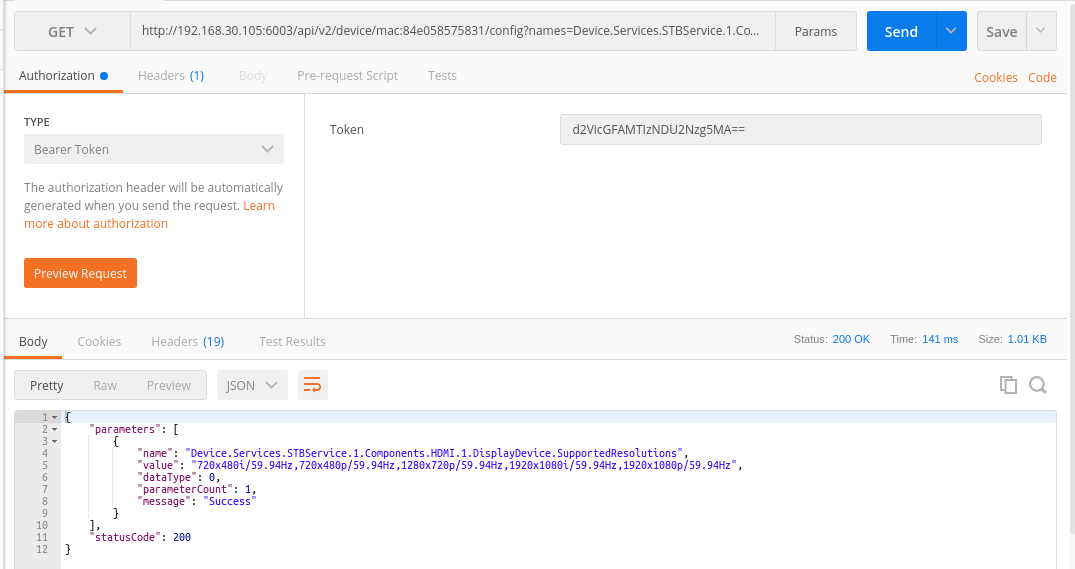Click the wrap lines icon

[313, 385]
